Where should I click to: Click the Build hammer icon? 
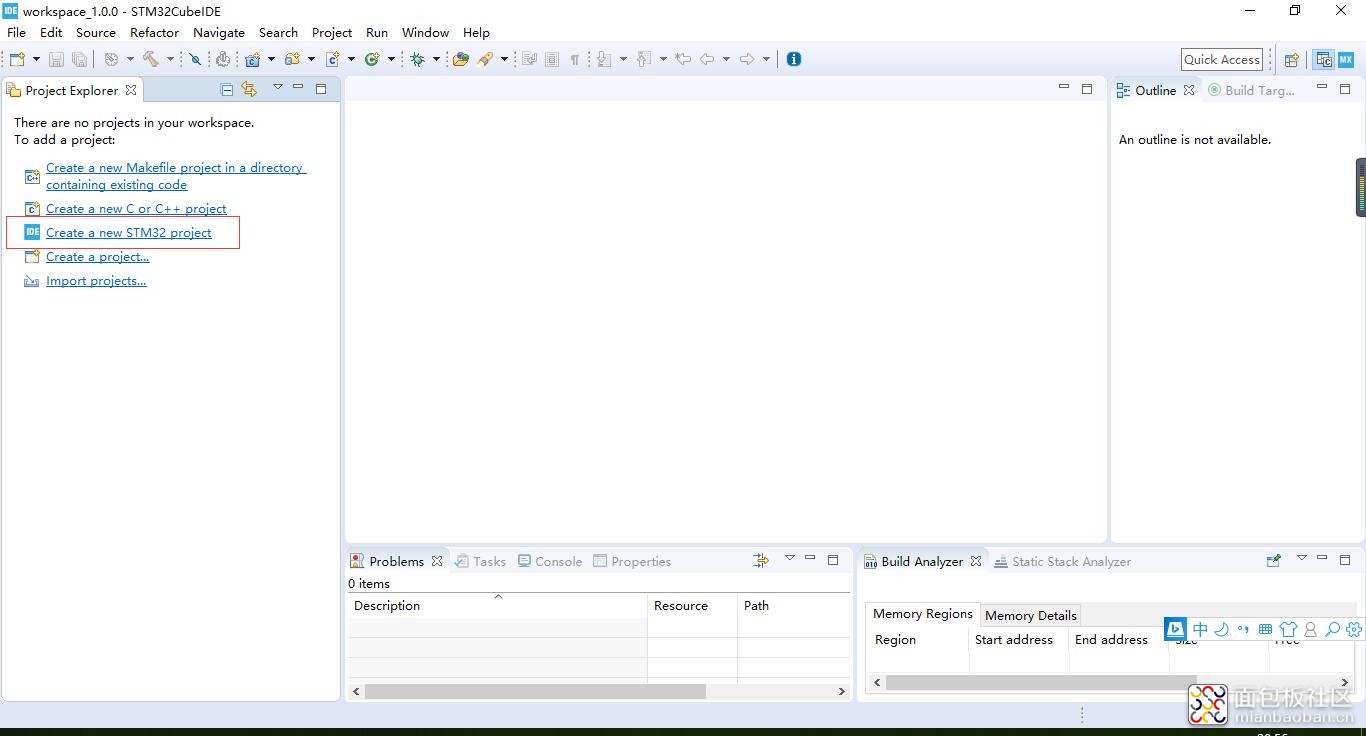tap(151, 60)
